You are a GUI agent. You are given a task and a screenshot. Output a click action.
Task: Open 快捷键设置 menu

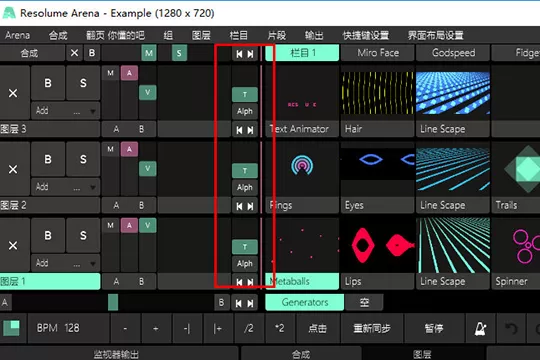[x=366, y=35]
